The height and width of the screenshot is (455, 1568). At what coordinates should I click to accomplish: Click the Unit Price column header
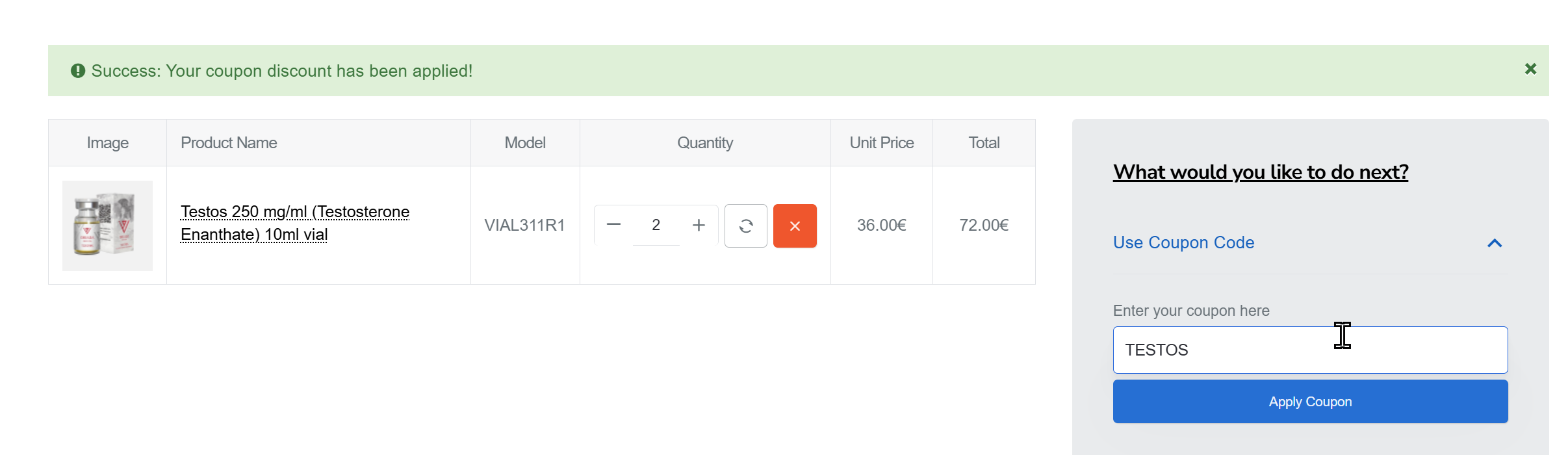881,143
